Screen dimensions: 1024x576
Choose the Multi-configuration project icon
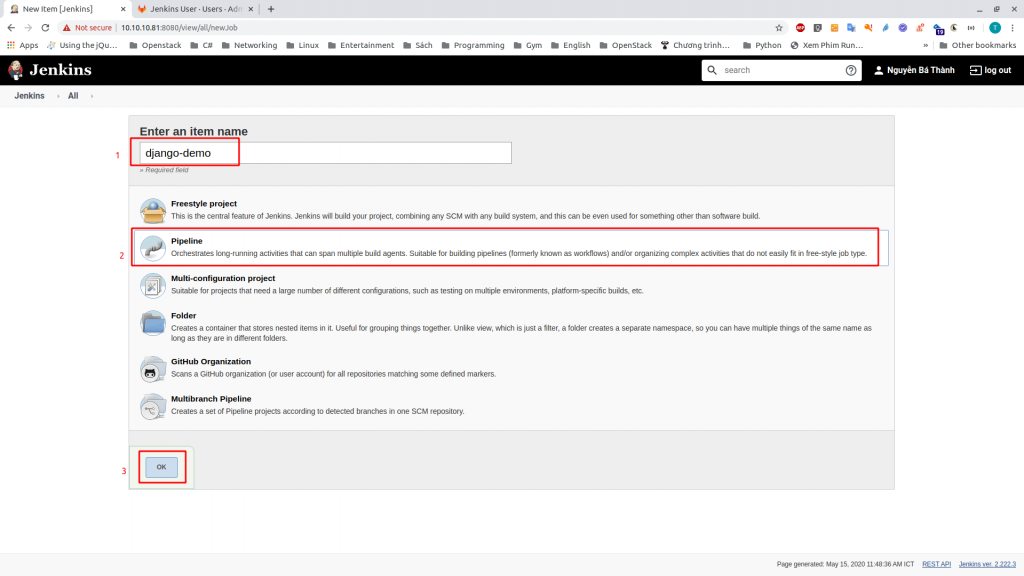point(153,285)
